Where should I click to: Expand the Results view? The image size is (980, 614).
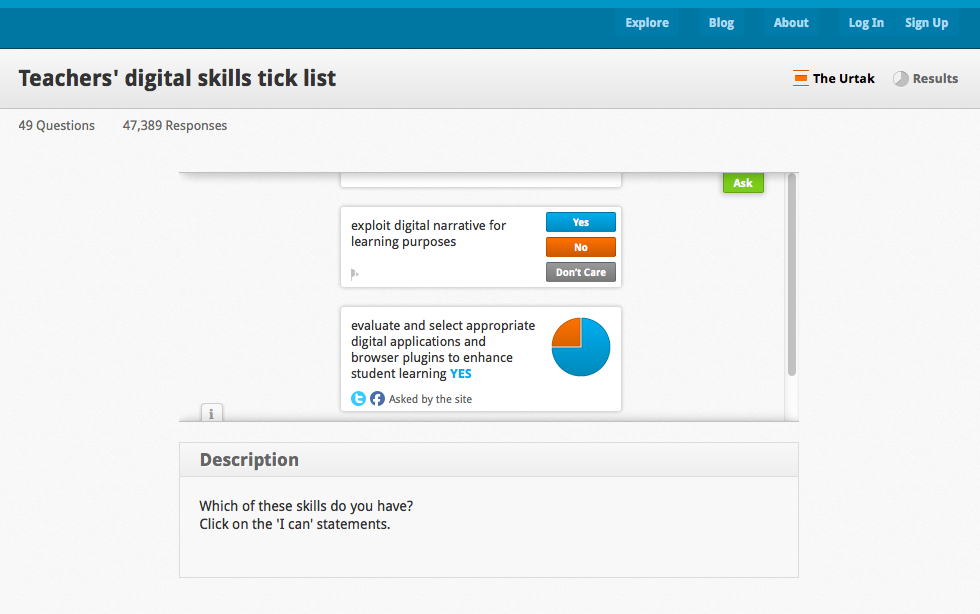[934, 78]
